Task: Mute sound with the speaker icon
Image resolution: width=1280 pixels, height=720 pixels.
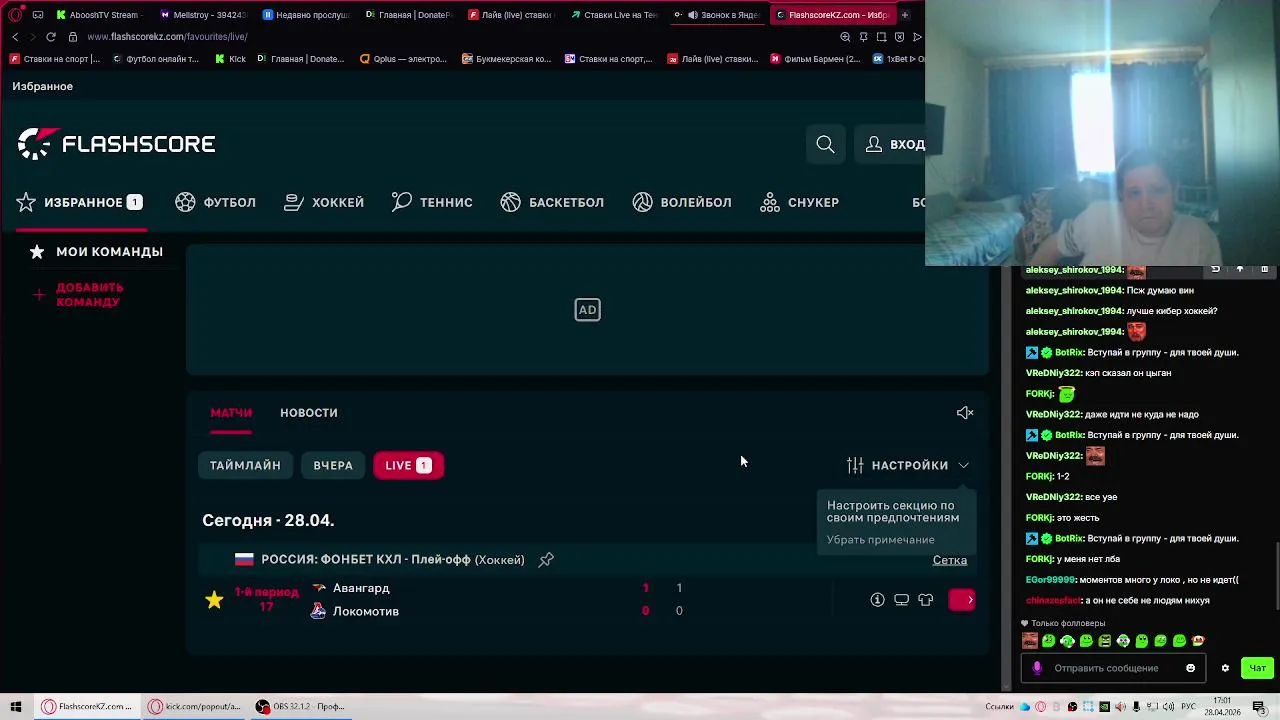Action: point(965,413)
